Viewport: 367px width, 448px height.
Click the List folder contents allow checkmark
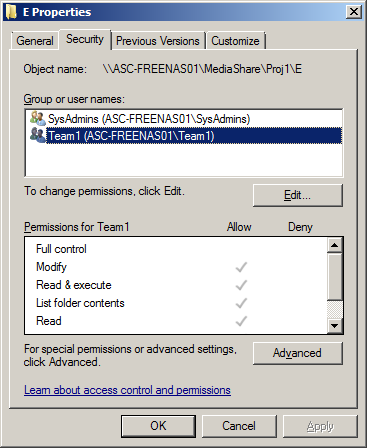pos(241,303)
